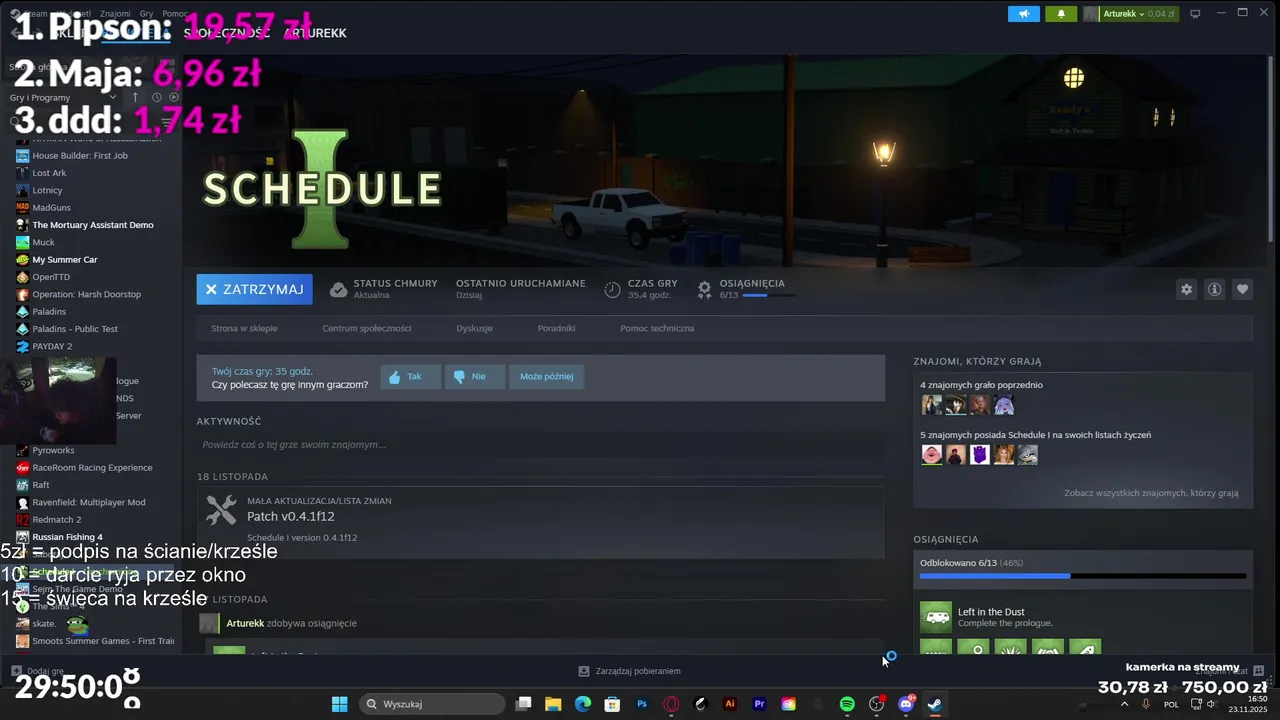Viewport: 1280px width, 720px height.
Task: Open File Explorer from the taskbar
Action: point(553,704)
